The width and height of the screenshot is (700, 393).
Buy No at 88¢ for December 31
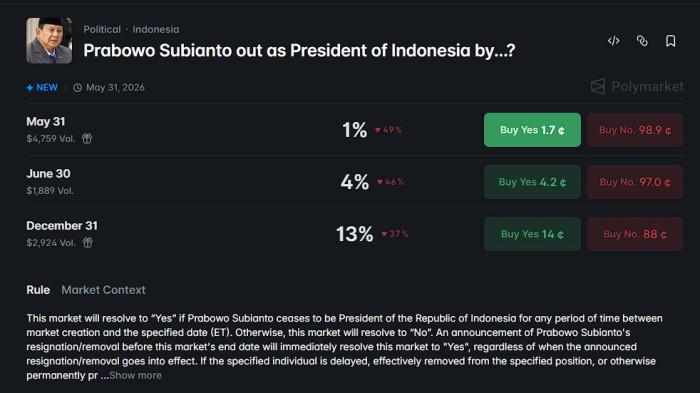[635, 234]
